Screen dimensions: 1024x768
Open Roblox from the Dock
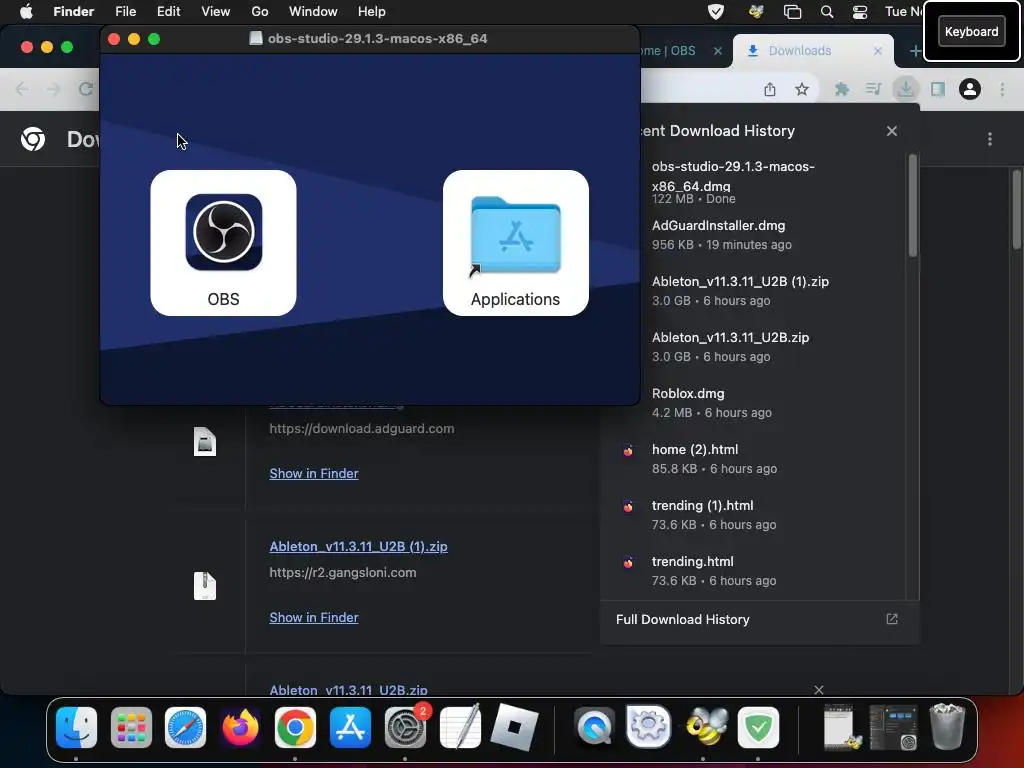[515, 727]
